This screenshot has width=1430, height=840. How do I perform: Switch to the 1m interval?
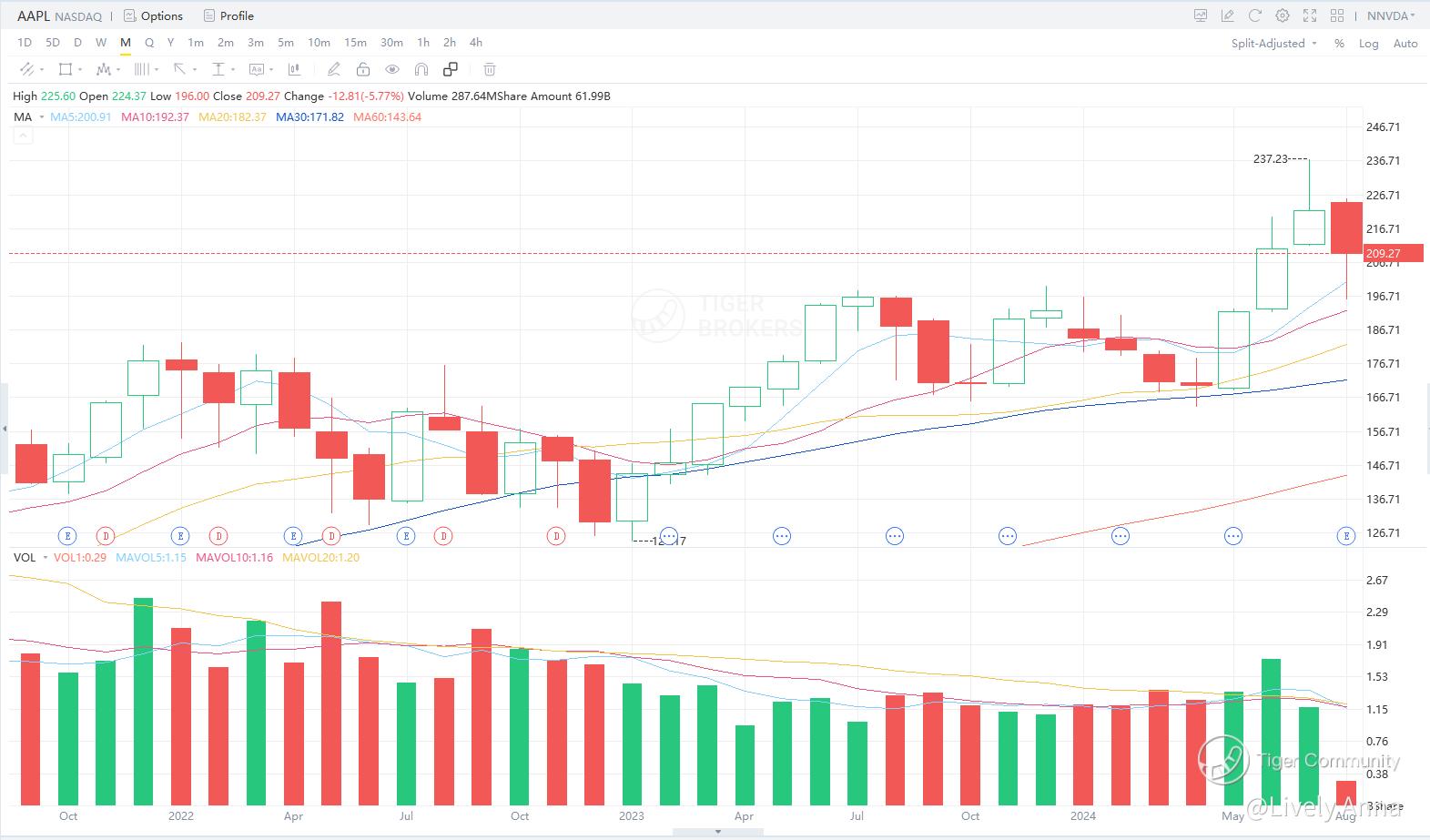tap(196, 42)
